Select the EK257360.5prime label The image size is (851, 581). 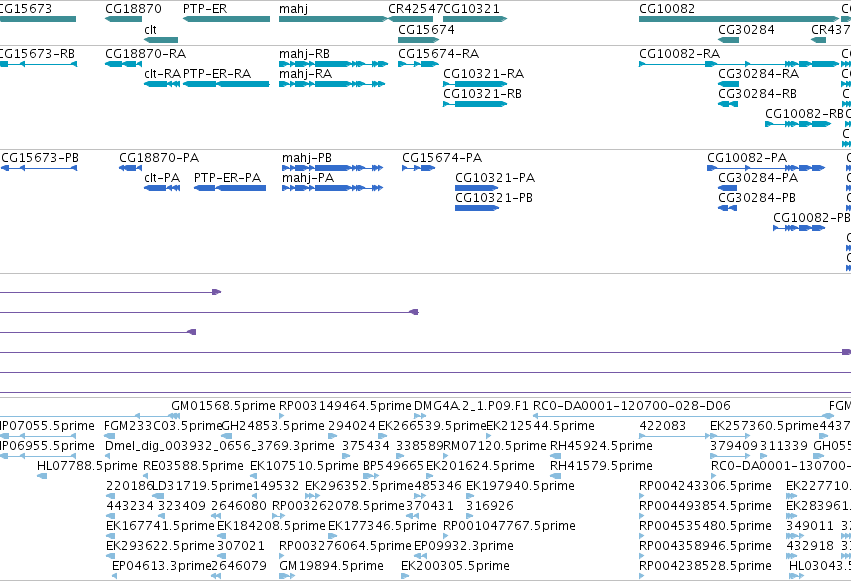point(764,426)
